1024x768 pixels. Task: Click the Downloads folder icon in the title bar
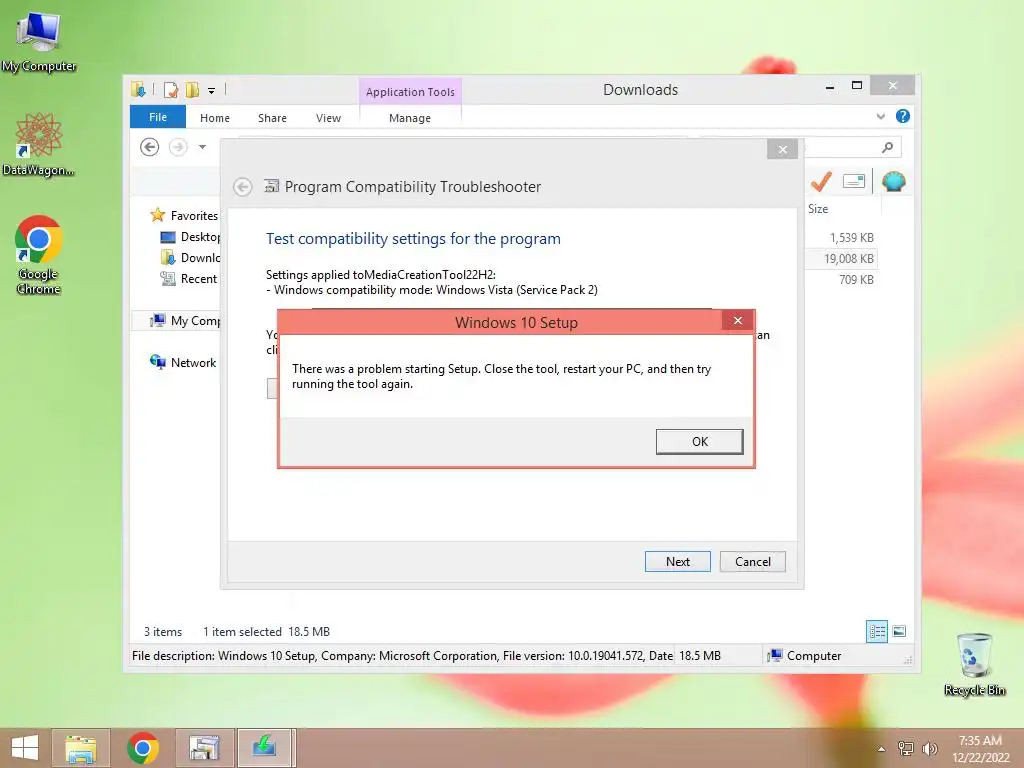[x=138, y=89]
